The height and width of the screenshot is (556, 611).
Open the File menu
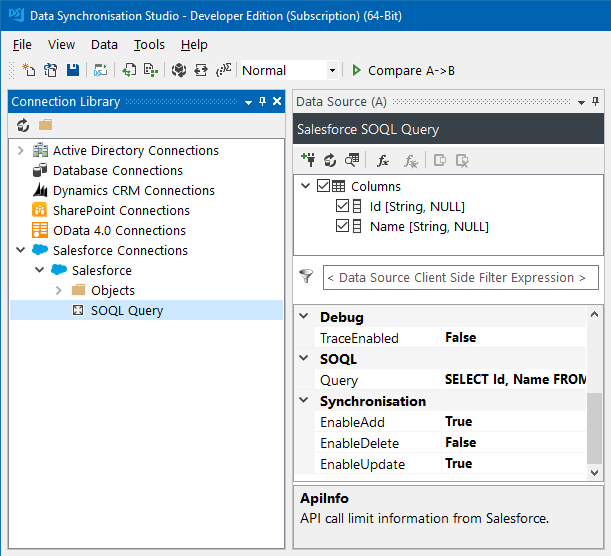pyautogui.click(x=22, y=45)
